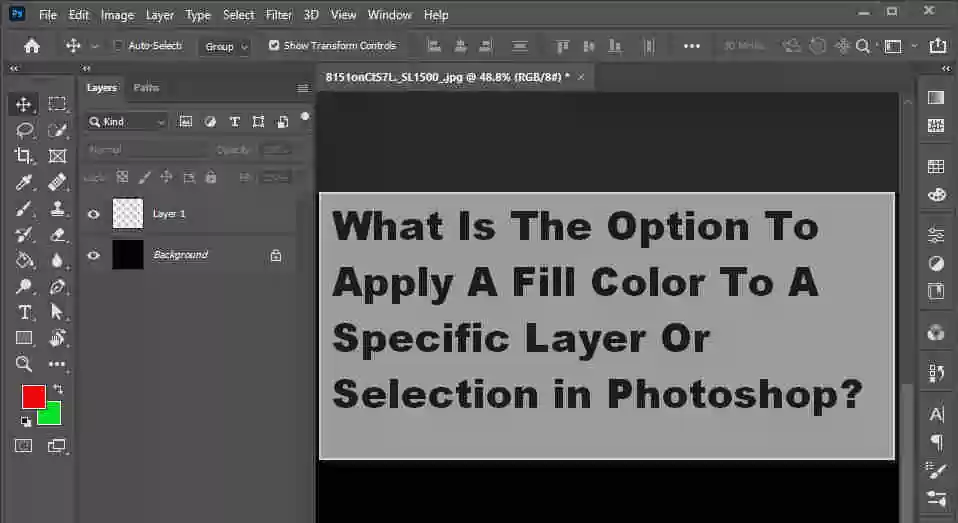Select the Pen tool

57,286
